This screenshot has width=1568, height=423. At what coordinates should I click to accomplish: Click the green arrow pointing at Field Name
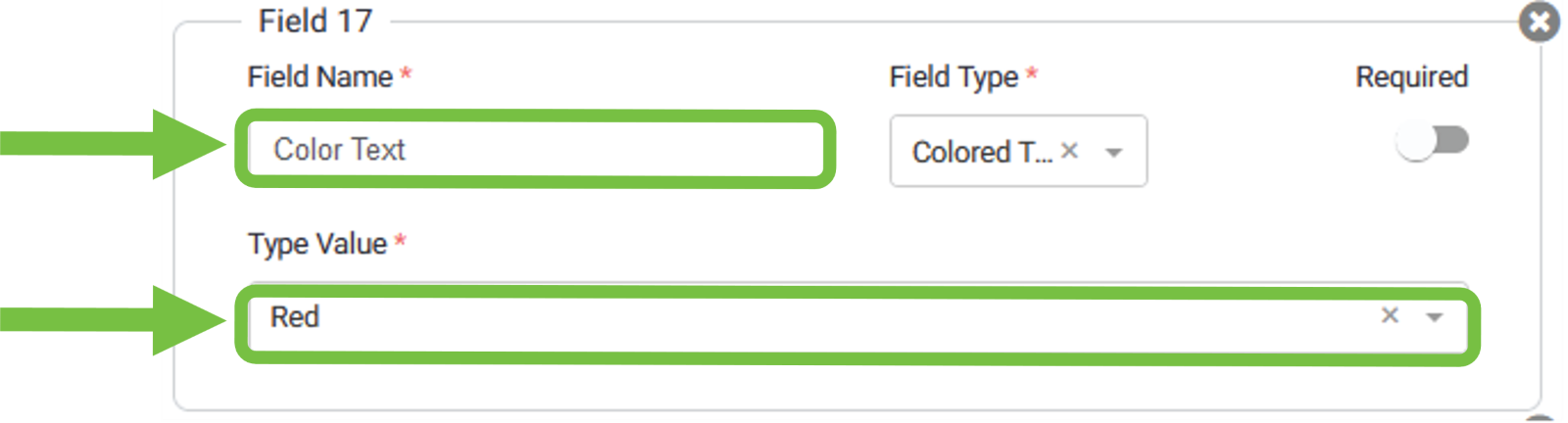(x=118, y=145)
